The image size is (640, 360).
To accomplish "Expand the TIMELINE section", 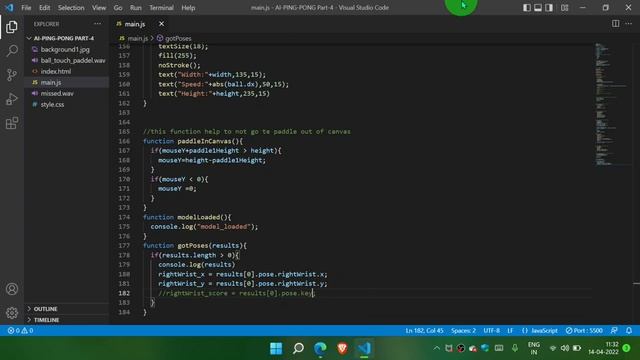I will pyautogui.click(x=46, y=320).
